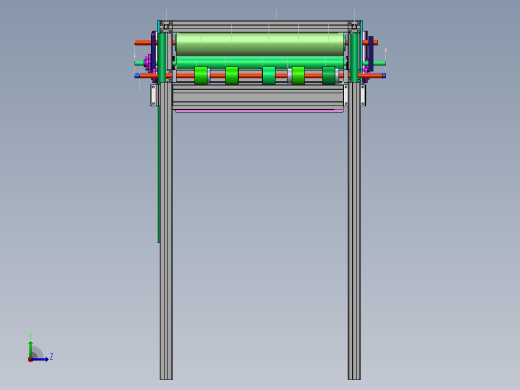Select the thin pink strip under the crossbeam
The image size is (520, 390).
(x=259, y=111)
